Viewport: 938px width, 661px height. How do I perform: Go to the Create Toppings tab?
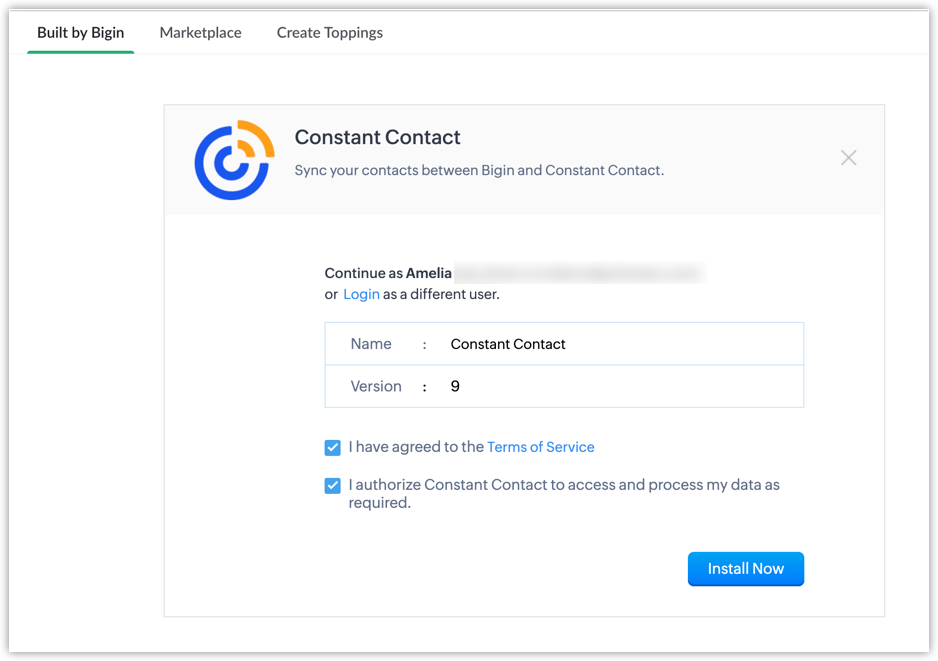[x=330, y=32]
